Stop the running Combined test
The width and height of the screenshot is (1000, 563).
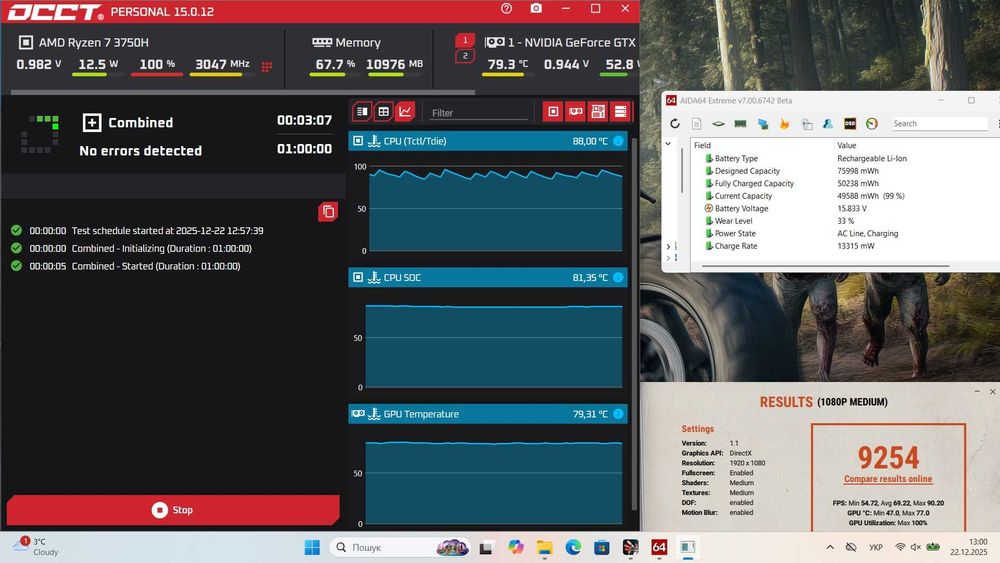pyautogui.click(x=173, y=510)
